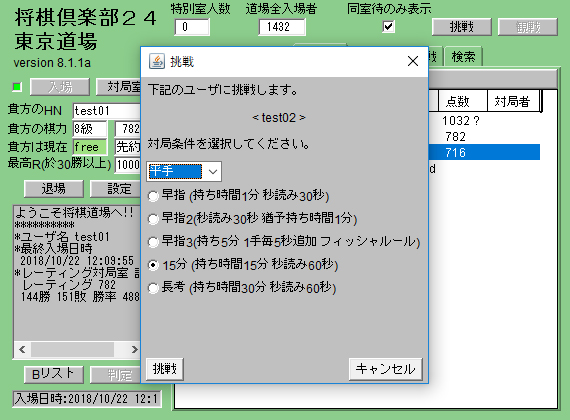Click the 判定 button
Viewport: 570px width, 420px height.
116,374
